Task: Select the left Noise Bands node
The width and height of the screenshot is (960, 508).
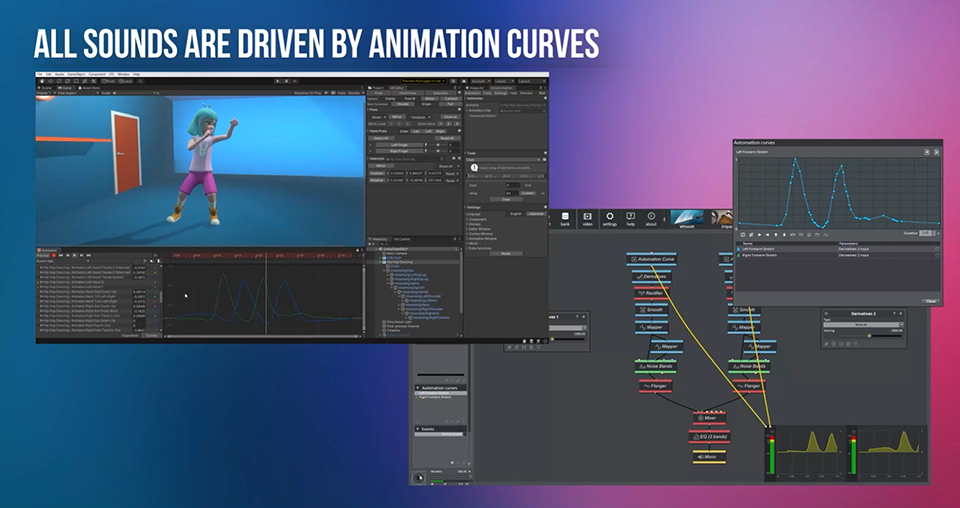Action: tap(655, 366)
